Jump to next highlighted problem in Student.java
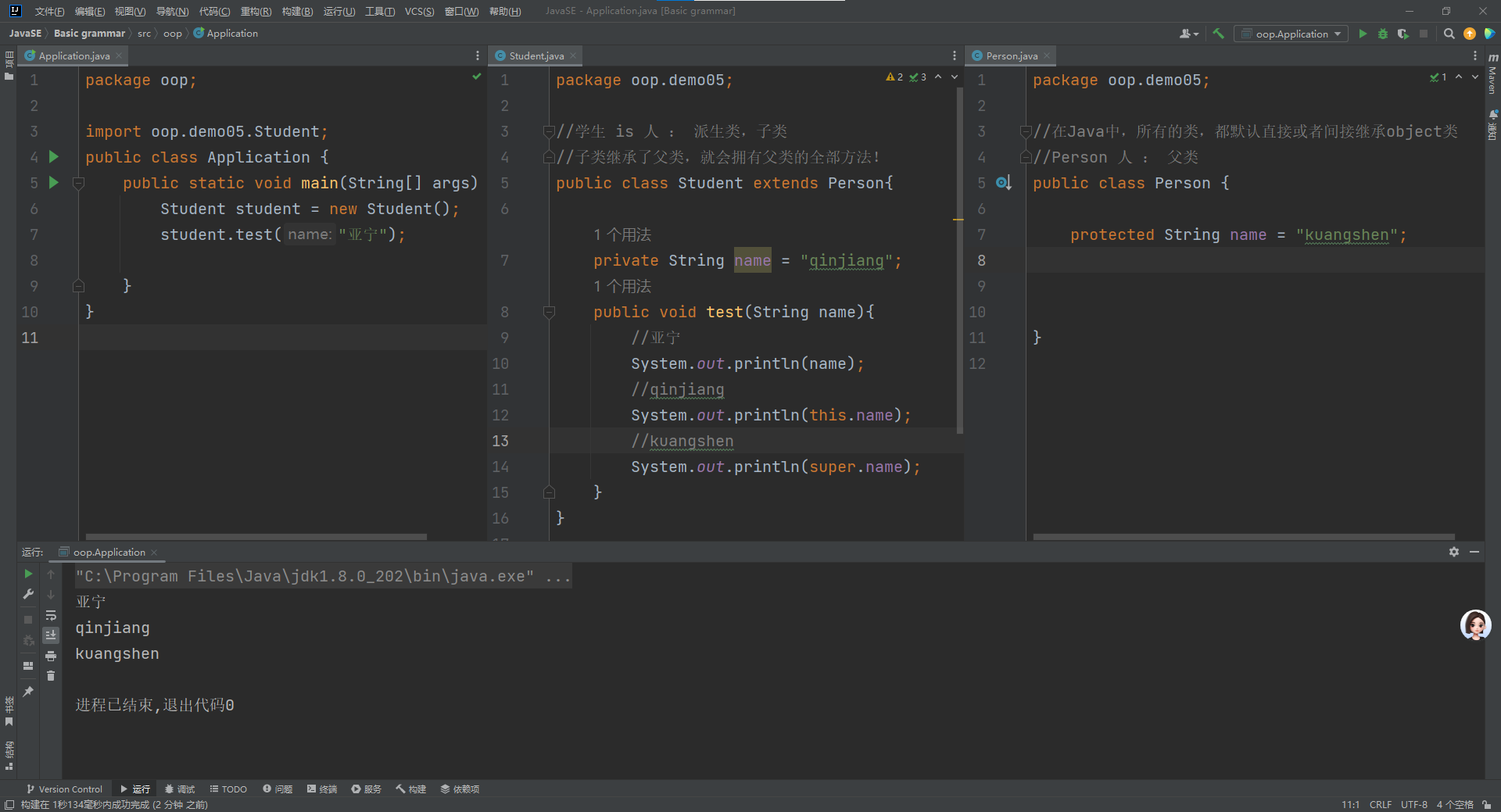Screen dimensions: 1501x812 (x=955, y=77)
